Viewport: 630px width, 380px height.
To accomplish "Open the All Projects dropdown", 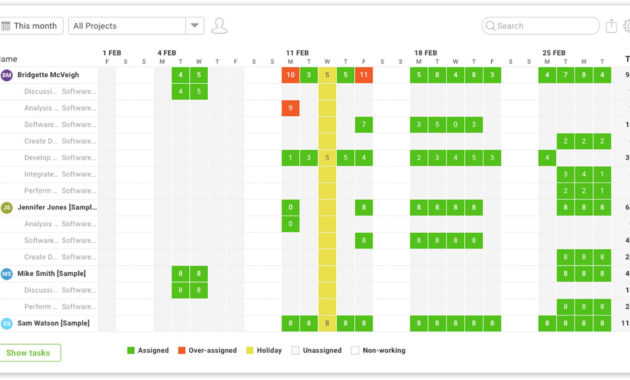I will [136, 26].
